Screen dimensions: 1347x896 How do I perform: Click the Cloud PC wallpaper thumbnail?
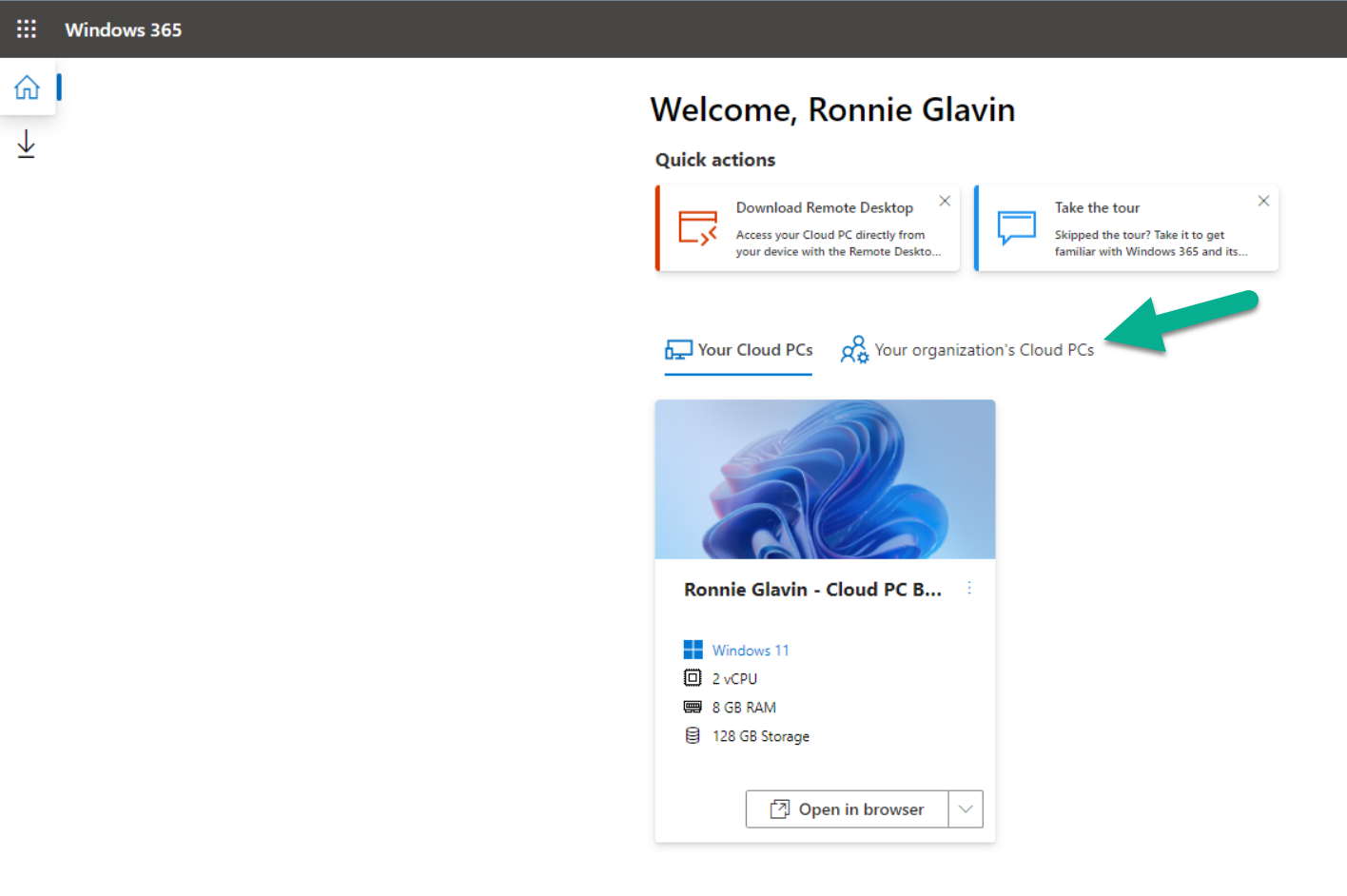825,479
